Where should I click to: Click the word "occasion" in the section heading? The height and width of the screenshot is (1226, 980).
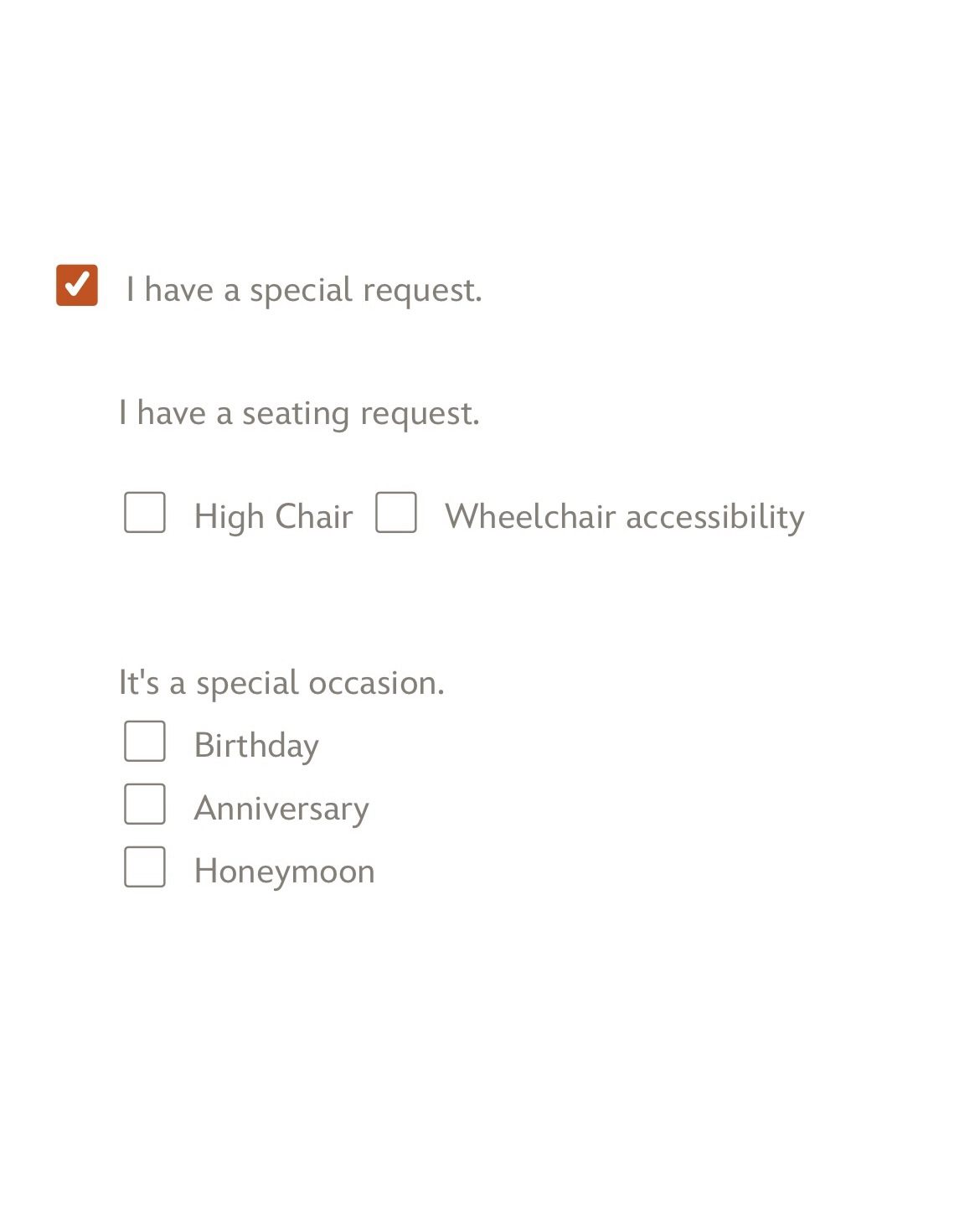click(374, 683)
